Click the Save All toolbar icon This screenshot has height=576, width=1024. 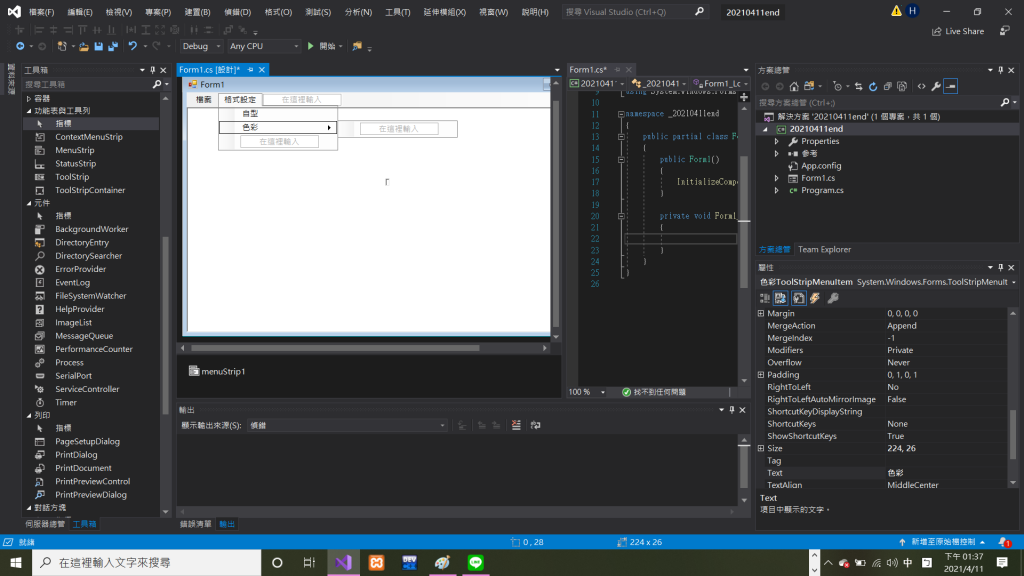click(x=113, y=46)
